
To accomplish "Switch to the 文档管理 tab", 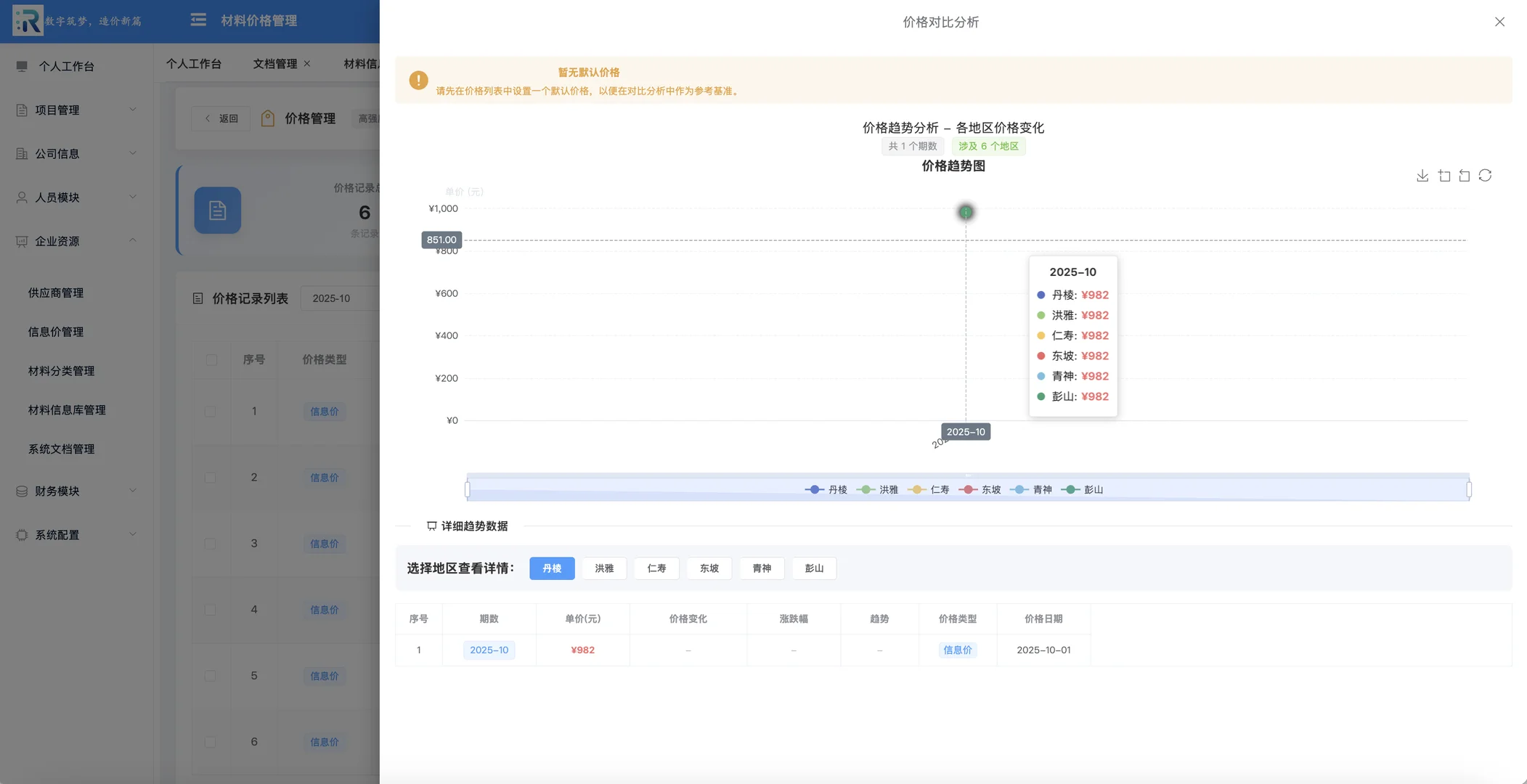I will [276, 64].
